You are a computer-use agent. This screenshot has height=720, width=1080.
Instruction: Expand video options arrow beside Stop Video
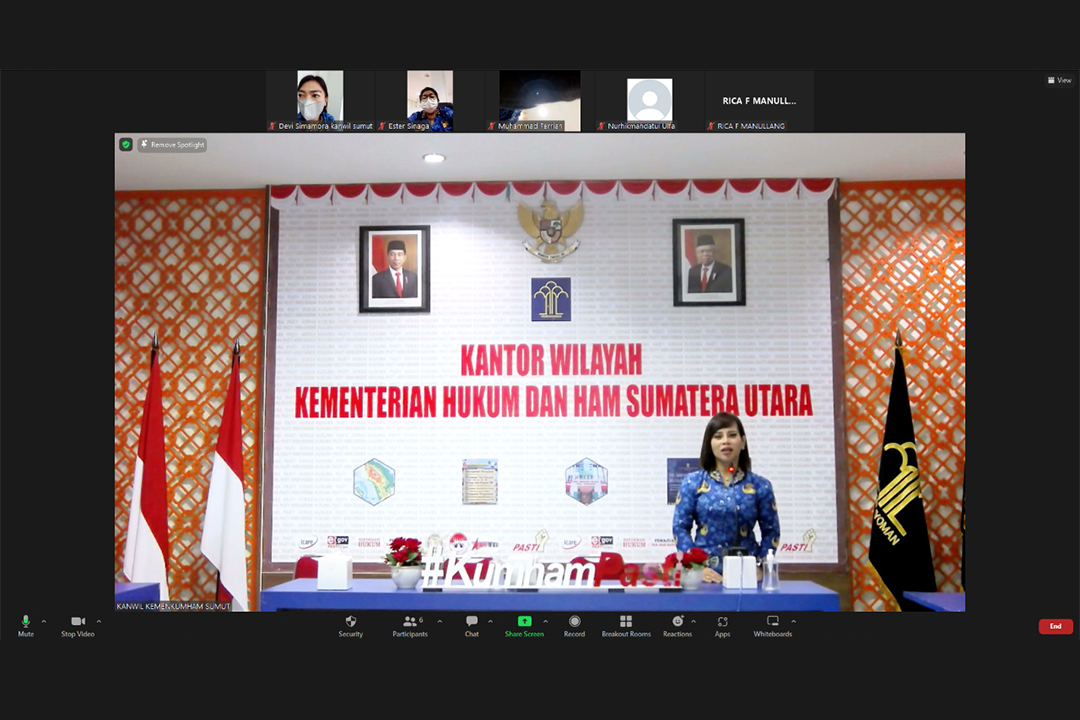(x=98, y=622)
